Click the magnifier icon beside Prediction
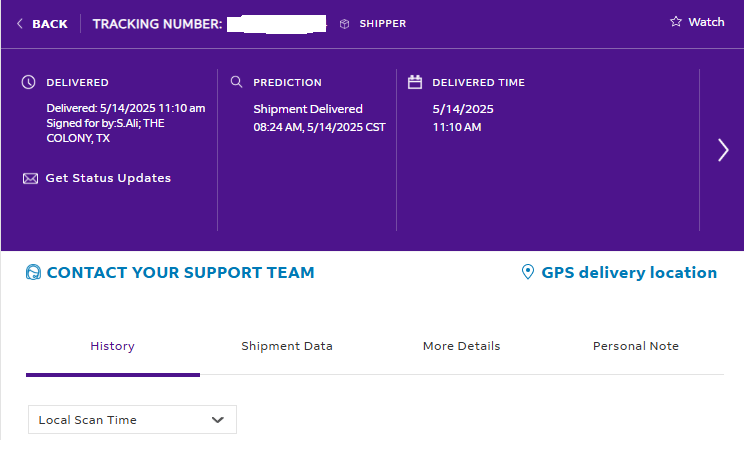This screenshot has height=464, width=750. [x=236, y=82]
